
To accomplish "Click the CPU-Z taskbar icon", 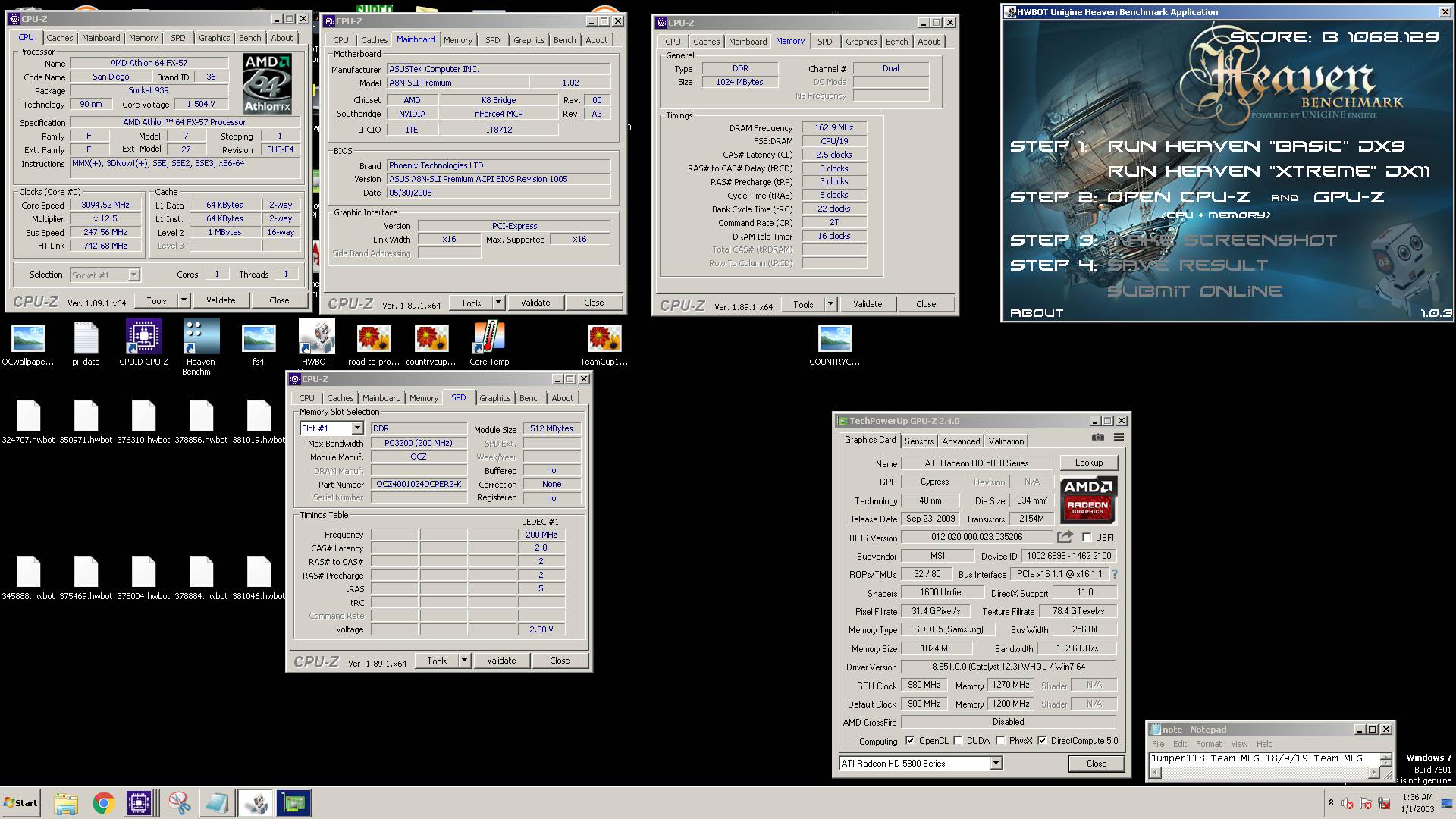I will tap(139, 803).
